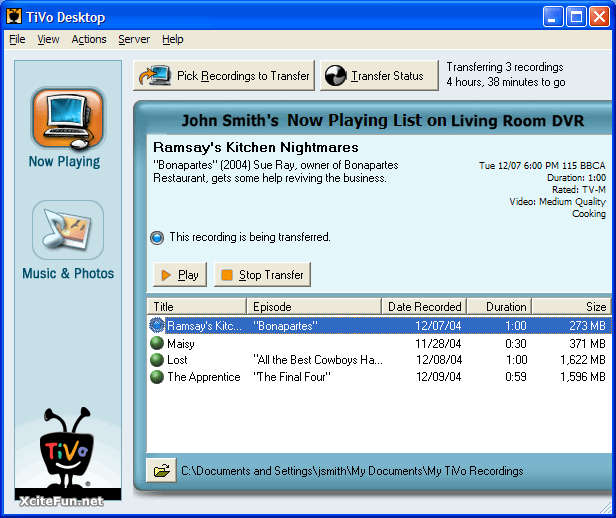Sort by Duration column header
Screen dimensions: 616x518
tap(499, 306)
